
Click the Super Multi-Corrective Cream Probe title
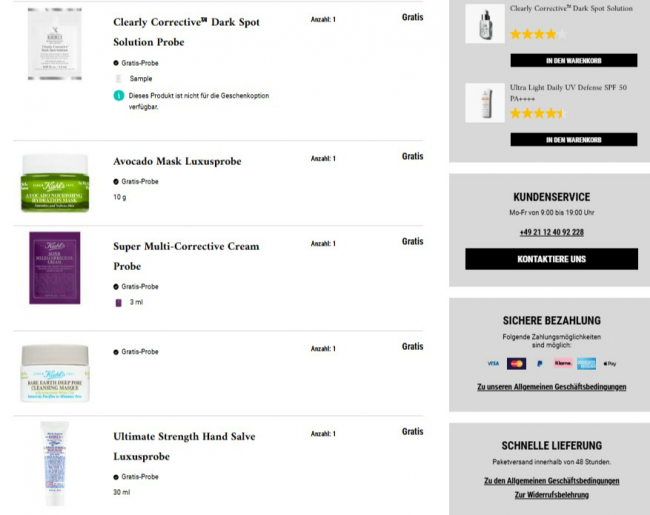pyautogui.click(x=186, y=256)
